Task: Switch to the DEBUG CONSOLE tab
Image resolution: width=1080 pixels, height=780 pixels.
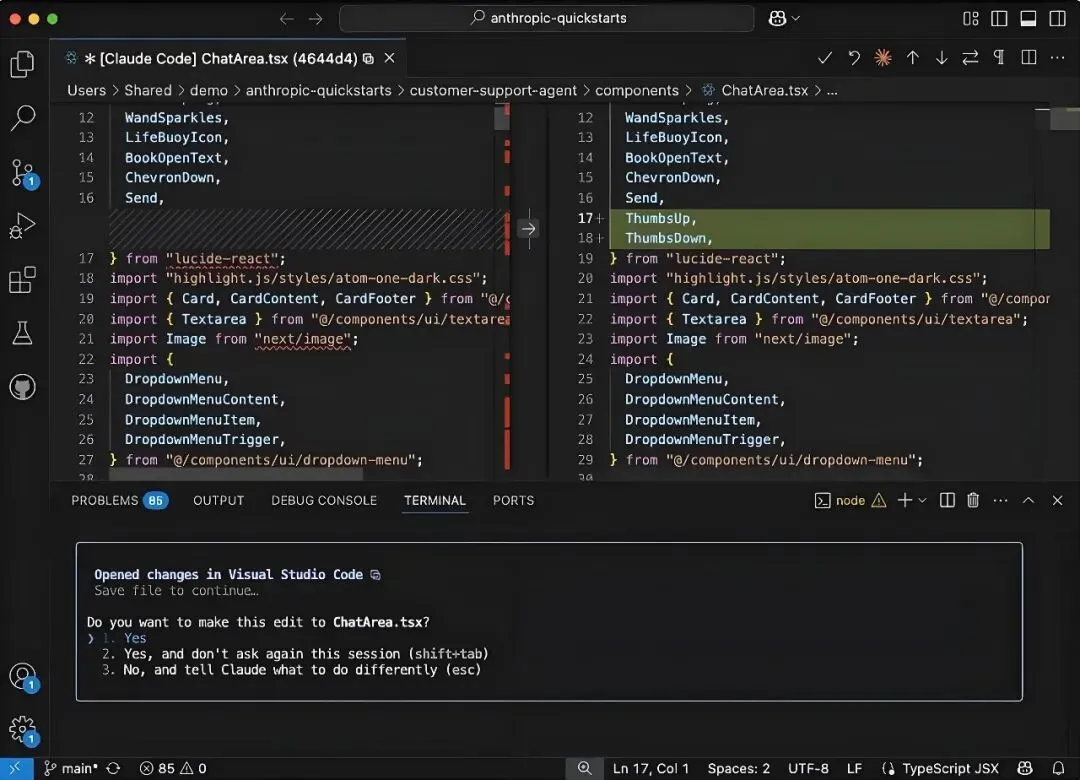Action: [324, 500]
